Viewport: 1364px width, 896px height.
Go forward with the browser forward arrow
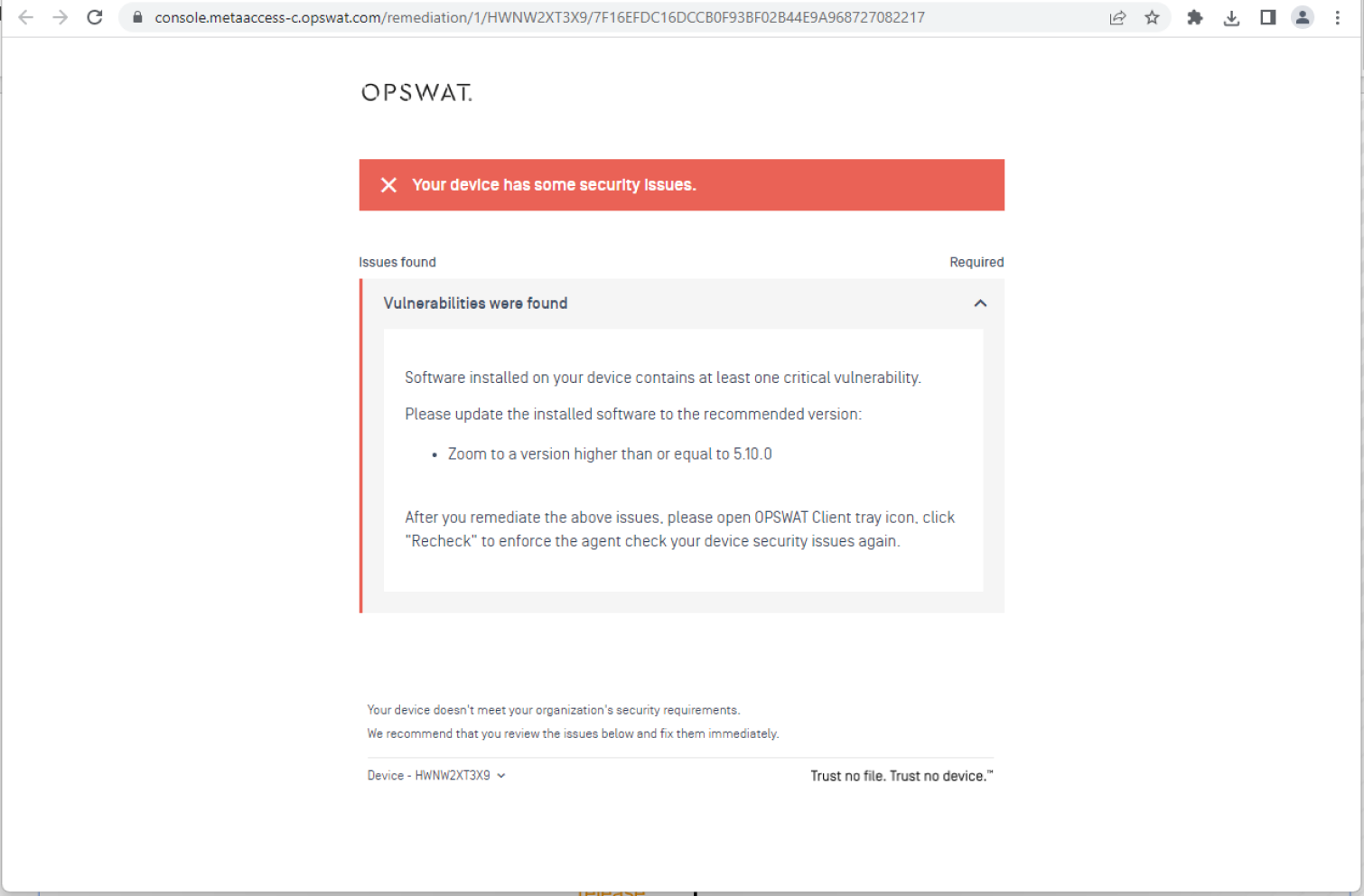pos(60,17)
